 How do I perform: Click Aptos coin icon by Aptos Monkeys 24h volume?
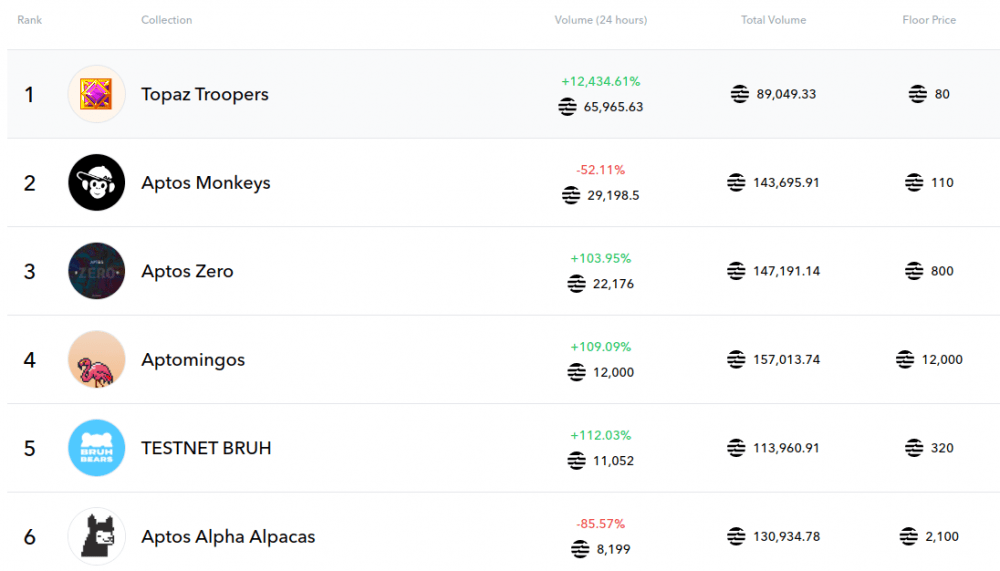pos(571,195)
